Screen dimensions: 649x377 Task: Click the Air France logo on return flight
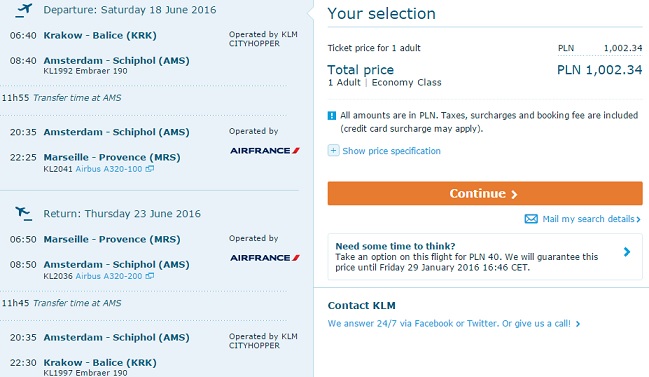(264, 258)
